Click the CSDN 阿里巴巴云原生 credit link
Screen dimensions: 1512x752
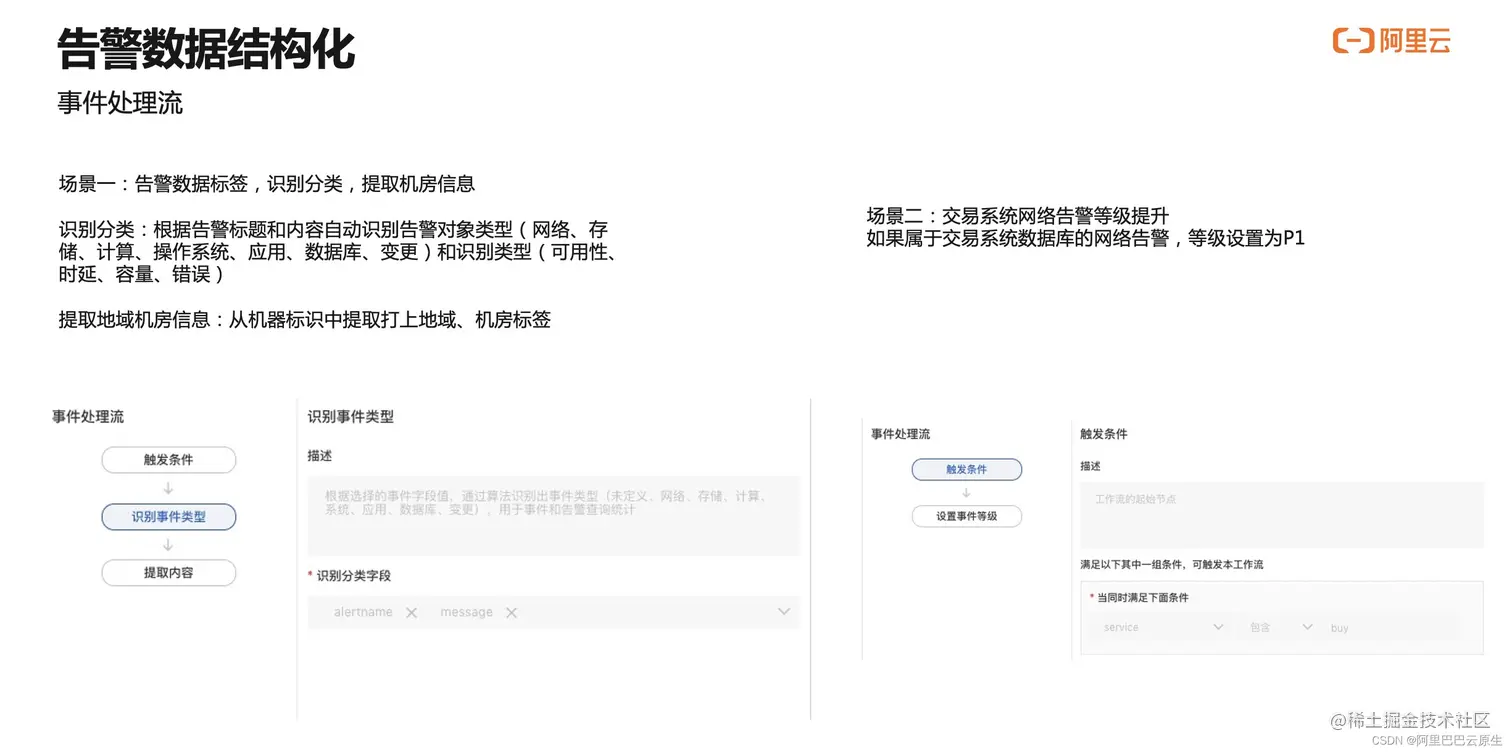(1435, 740)
